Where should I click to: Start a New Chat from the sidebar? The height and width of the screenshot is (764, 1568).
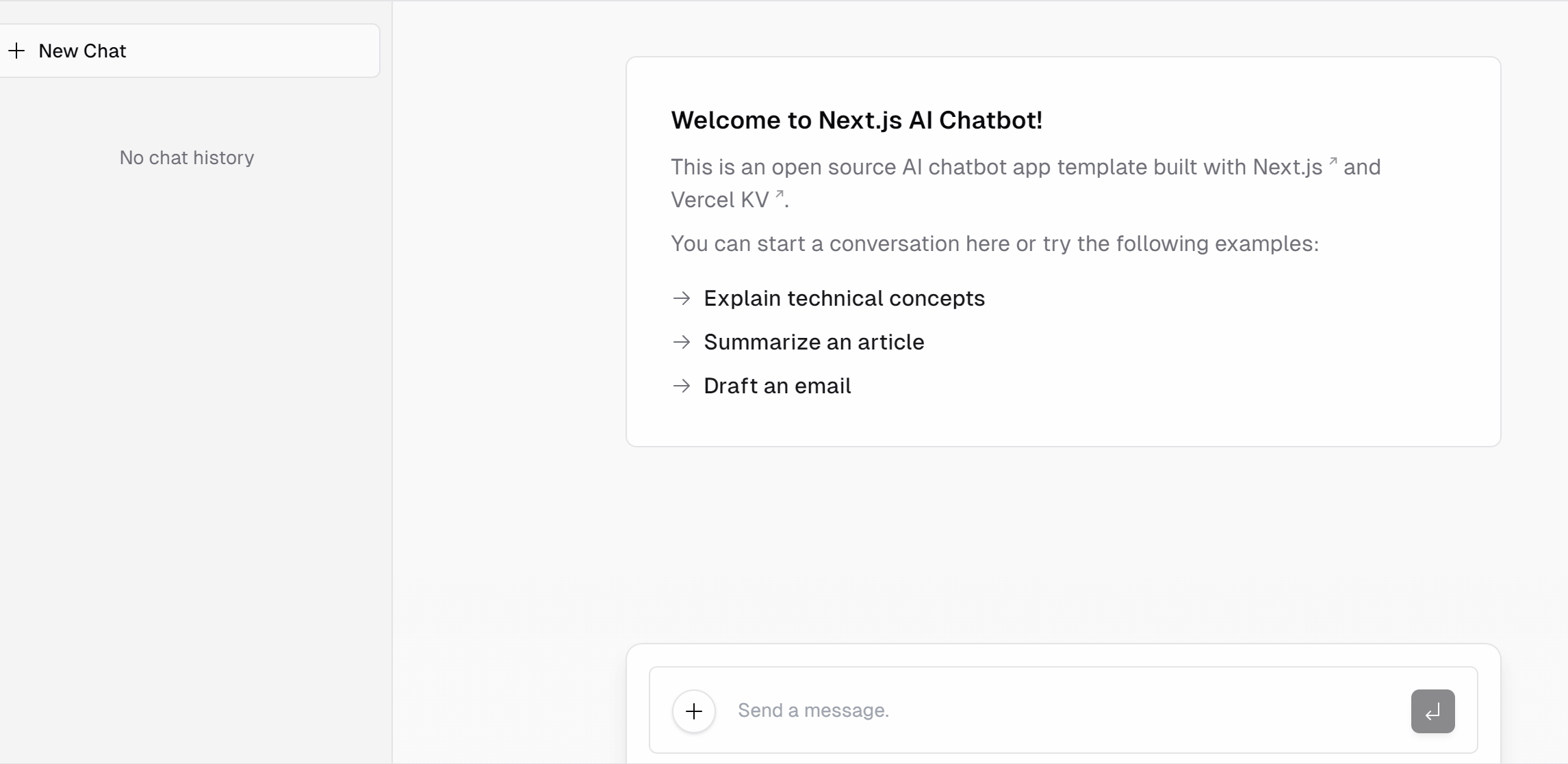188,51
